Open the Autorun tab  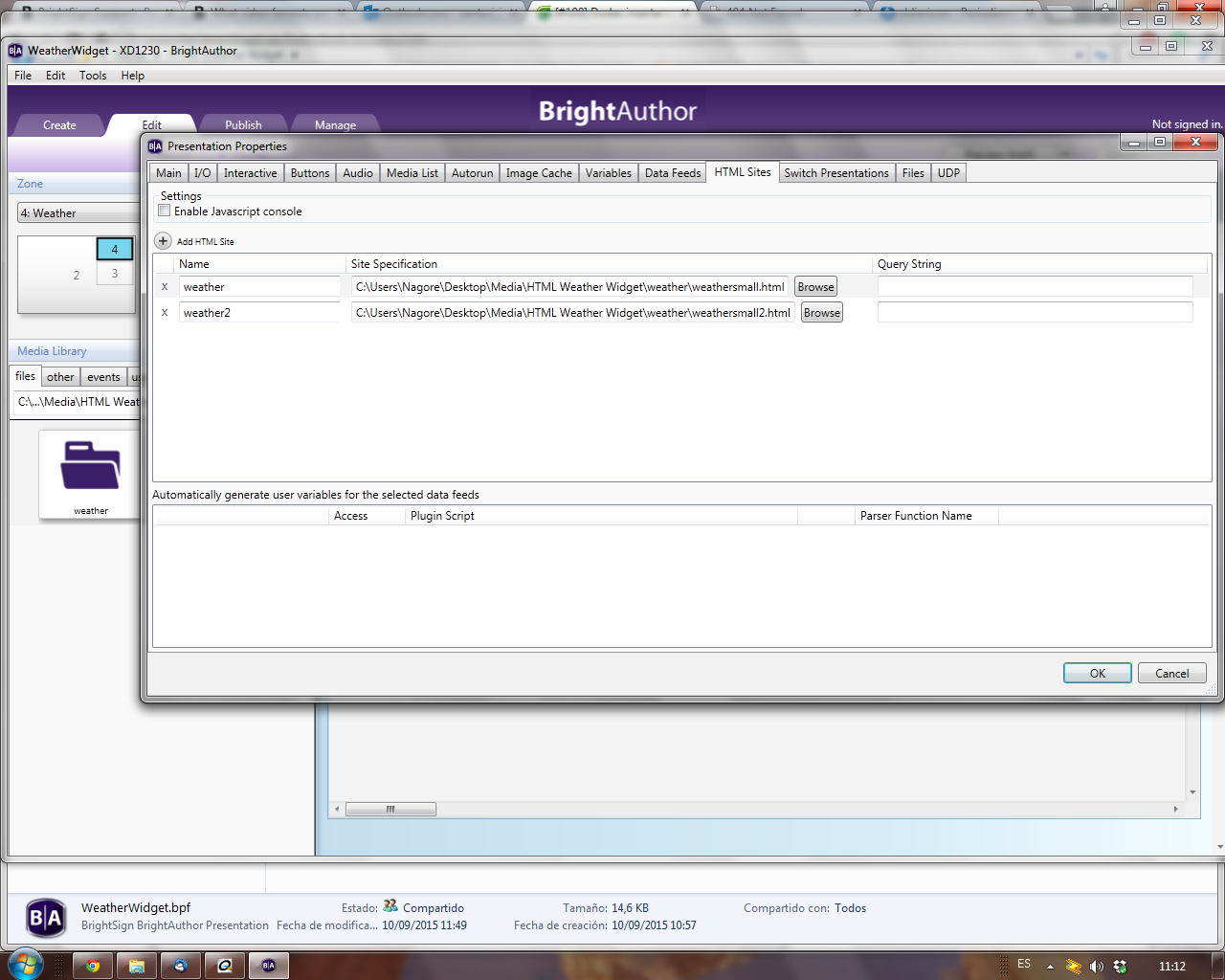(473, 173)
